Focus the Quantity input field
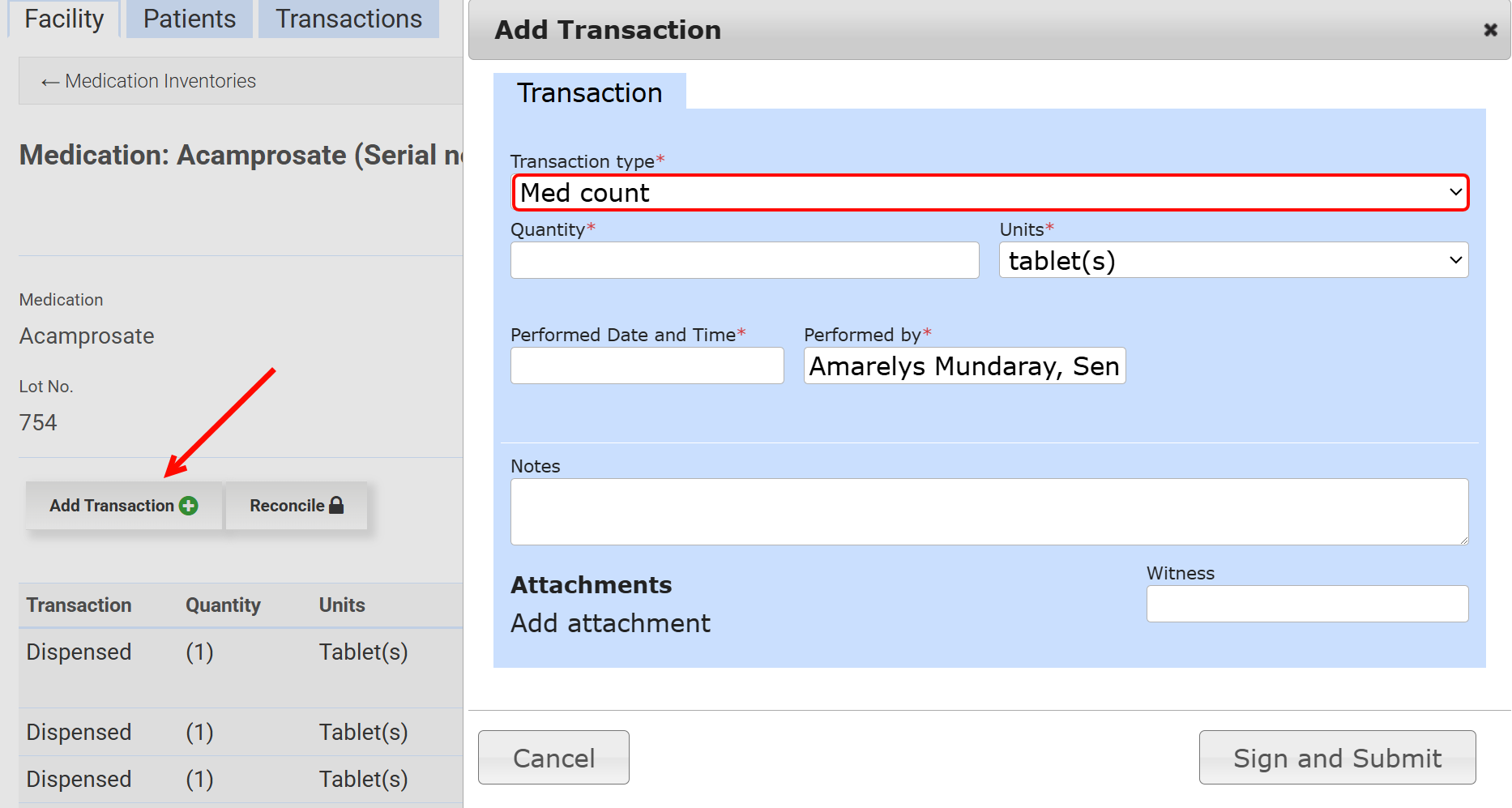Image resolution: width=1512 pixels, height=808 pixels. pos(744,261)
